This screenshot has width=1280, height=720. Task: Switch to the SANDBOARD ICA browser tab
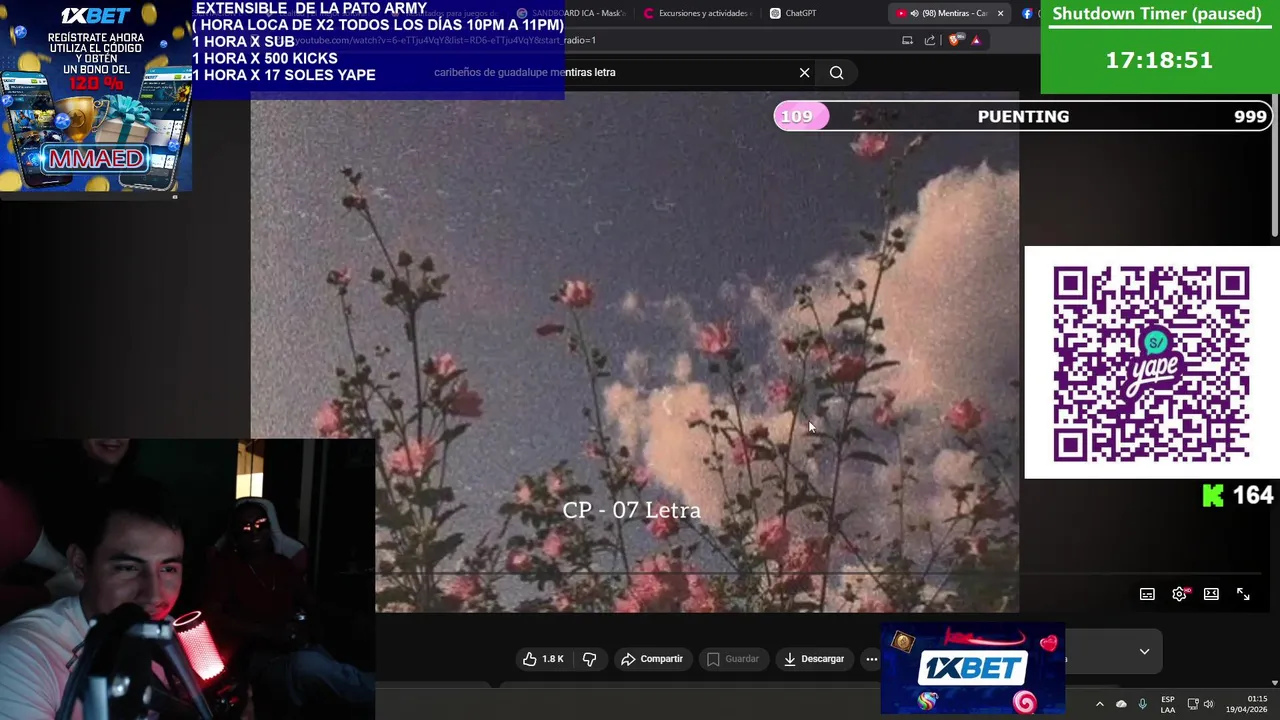tap(571, 13)
